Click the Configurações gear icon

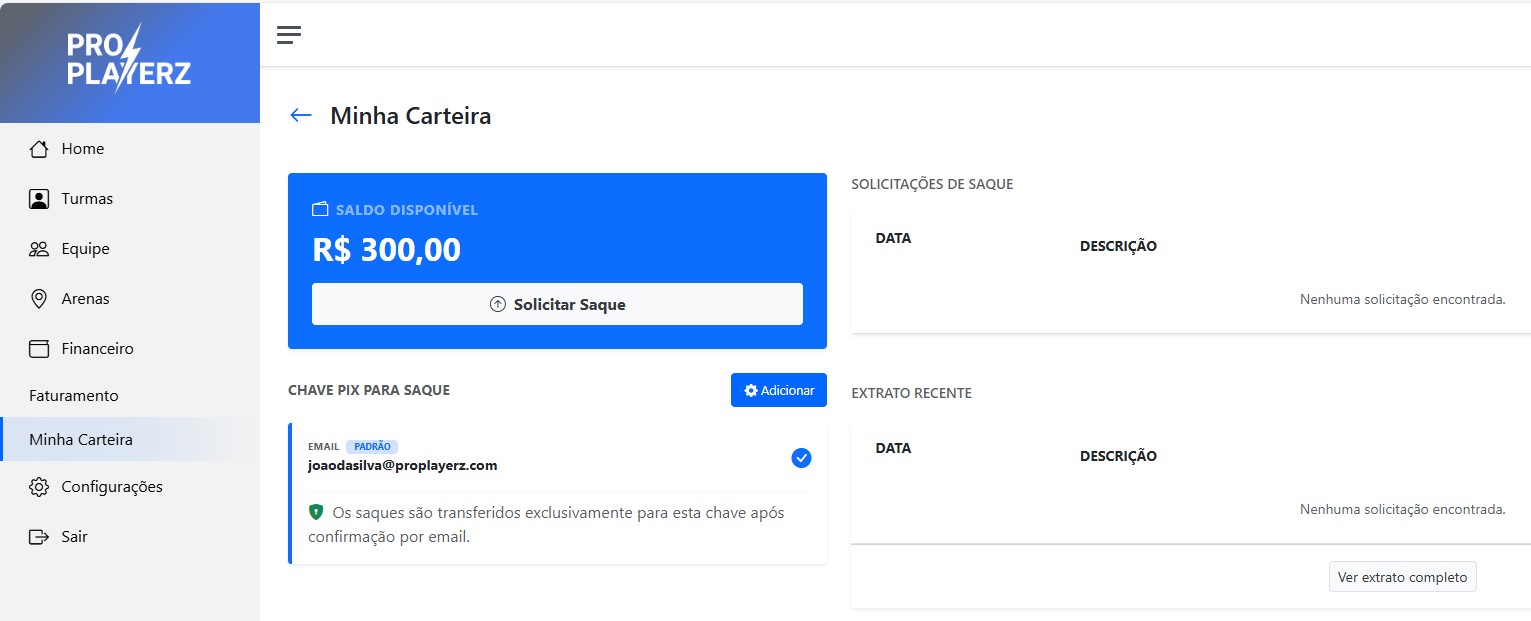tap(39, 487)
